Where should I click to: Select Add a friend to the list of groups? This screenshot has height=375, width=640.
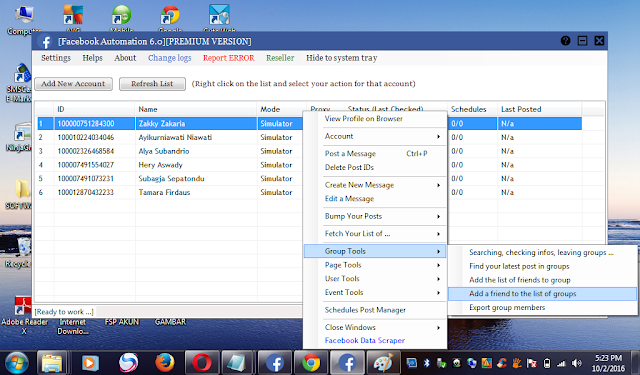[x=542, y=294]
